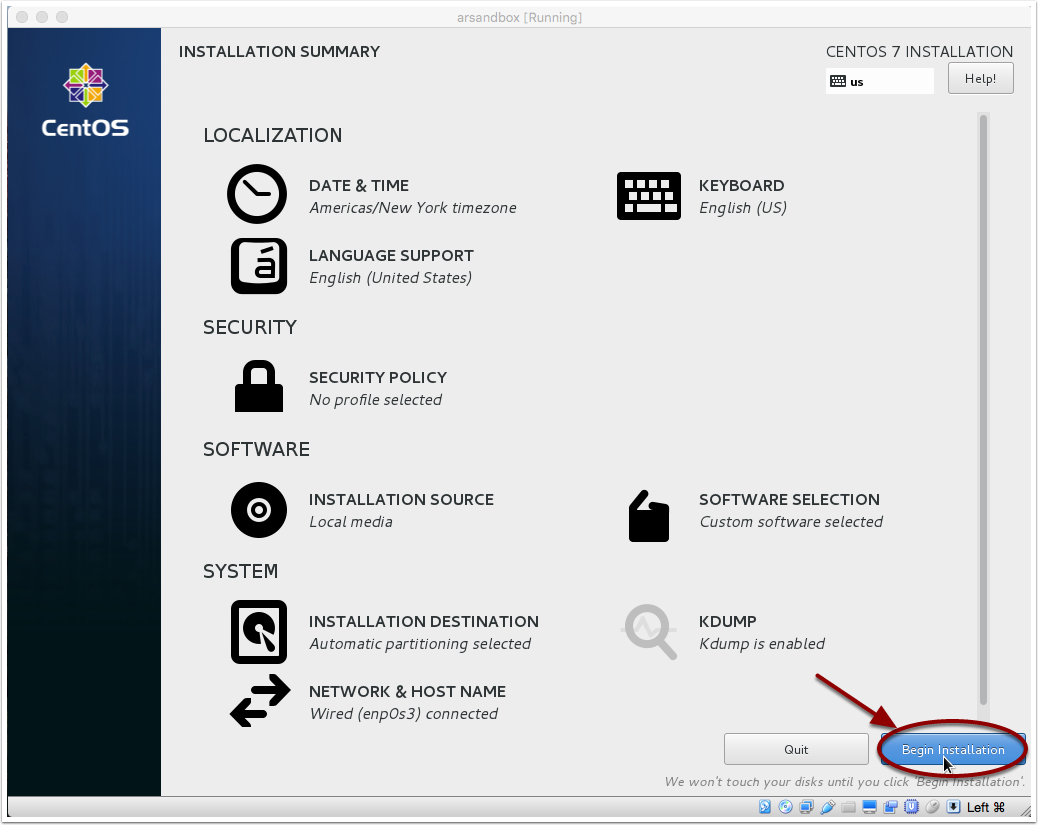Click the USB devices status icon

827,806
